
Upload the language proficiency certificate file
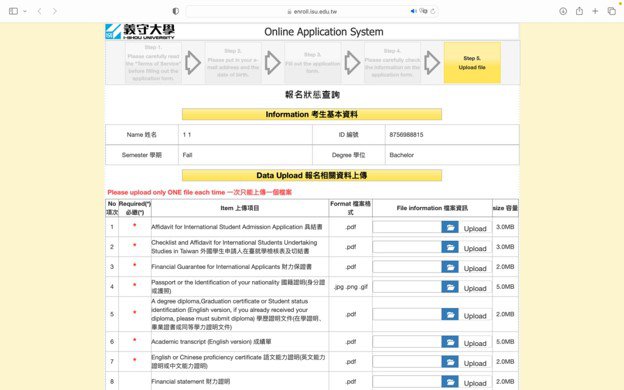click(475, 363)
